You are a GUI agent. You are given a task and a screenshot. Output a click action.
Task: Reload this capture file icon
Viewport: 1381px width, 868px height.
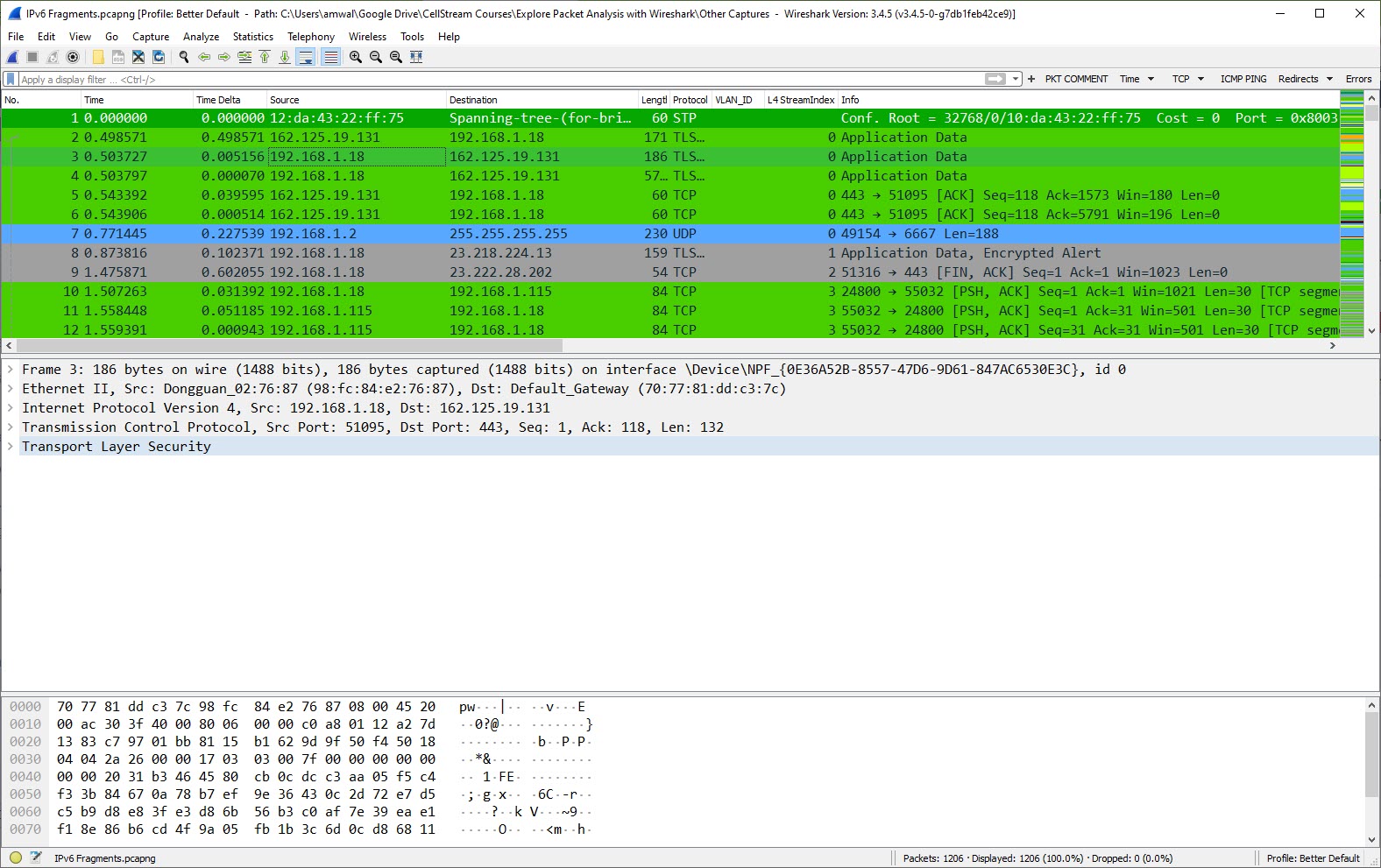coord(159,57)
